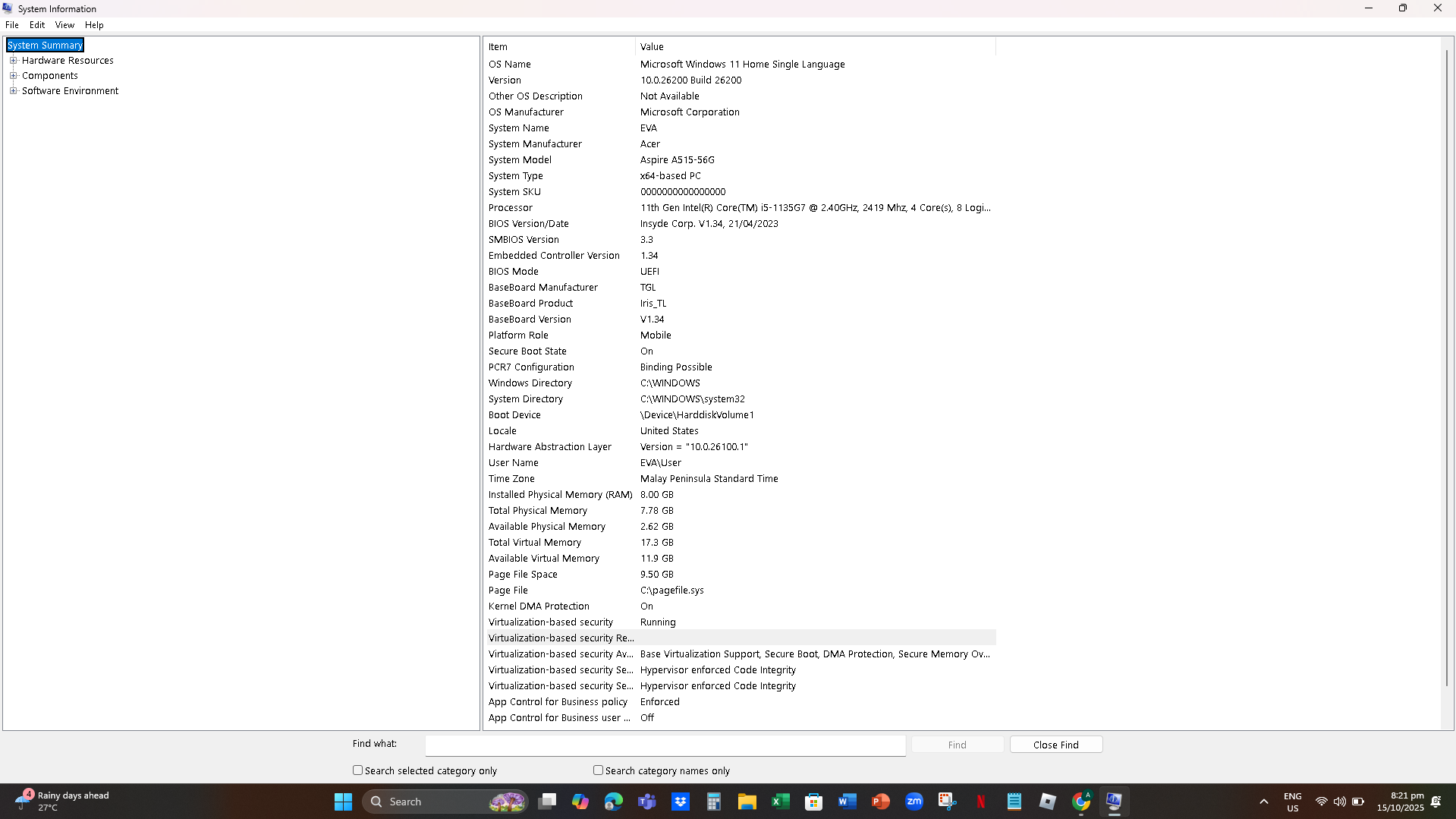Open Dropbox from the taskbar
Screen dimensions: 1456x819
pos(681,802)
